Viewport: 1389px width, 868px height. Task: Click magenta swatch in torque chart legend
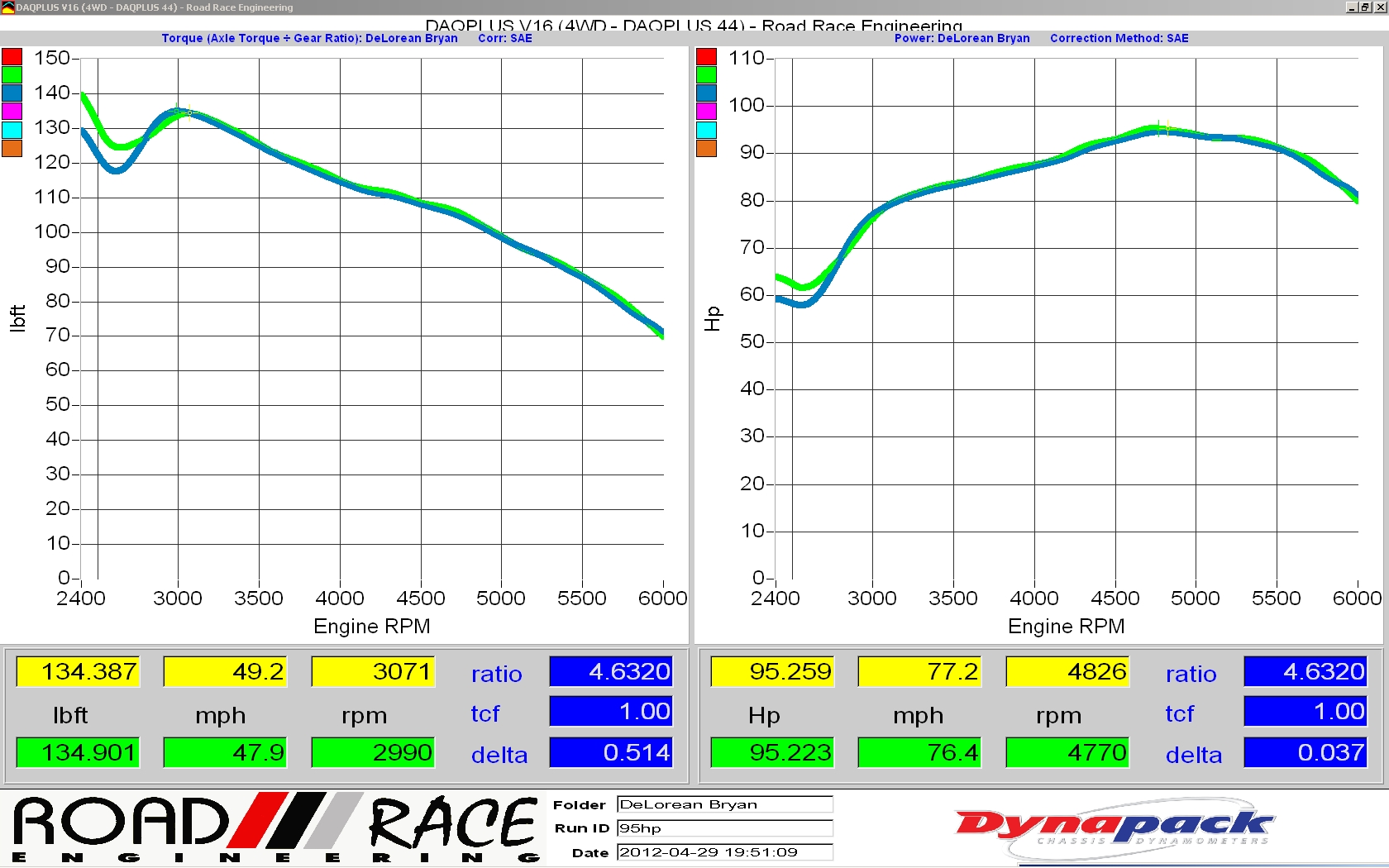click(x=12, y=112)
